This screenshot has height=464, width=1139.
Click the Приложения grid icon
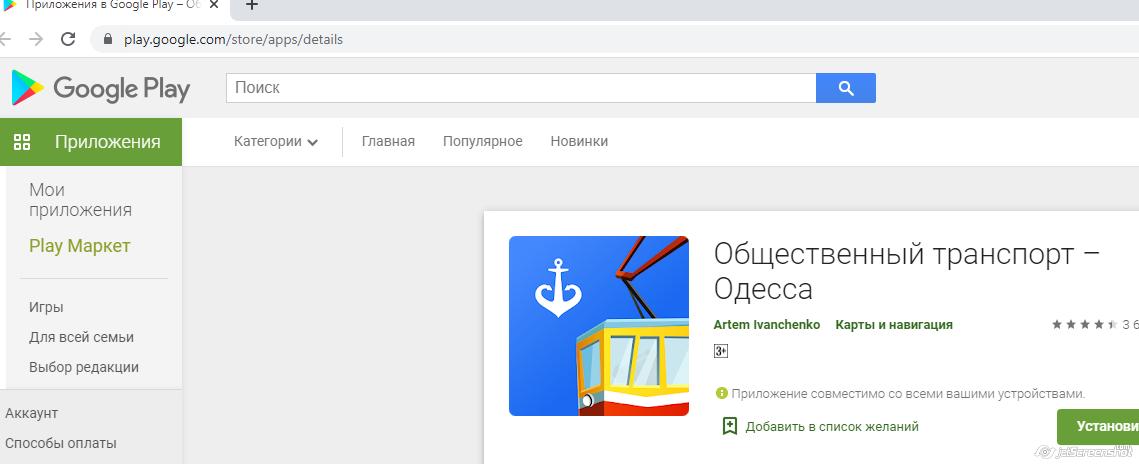[x=22, y=142]
